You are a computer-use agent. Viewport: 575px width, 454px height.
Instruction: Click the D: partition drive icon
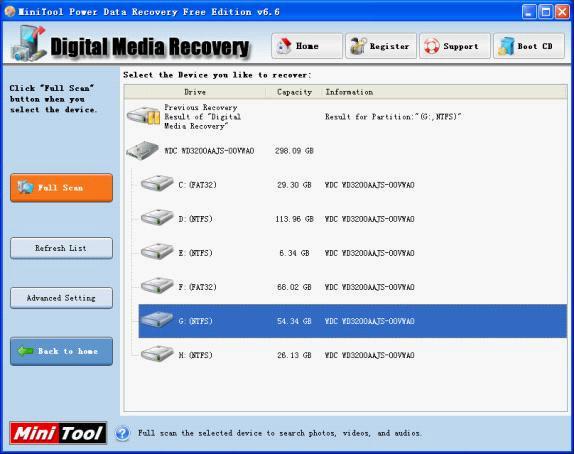coord(157,217)
